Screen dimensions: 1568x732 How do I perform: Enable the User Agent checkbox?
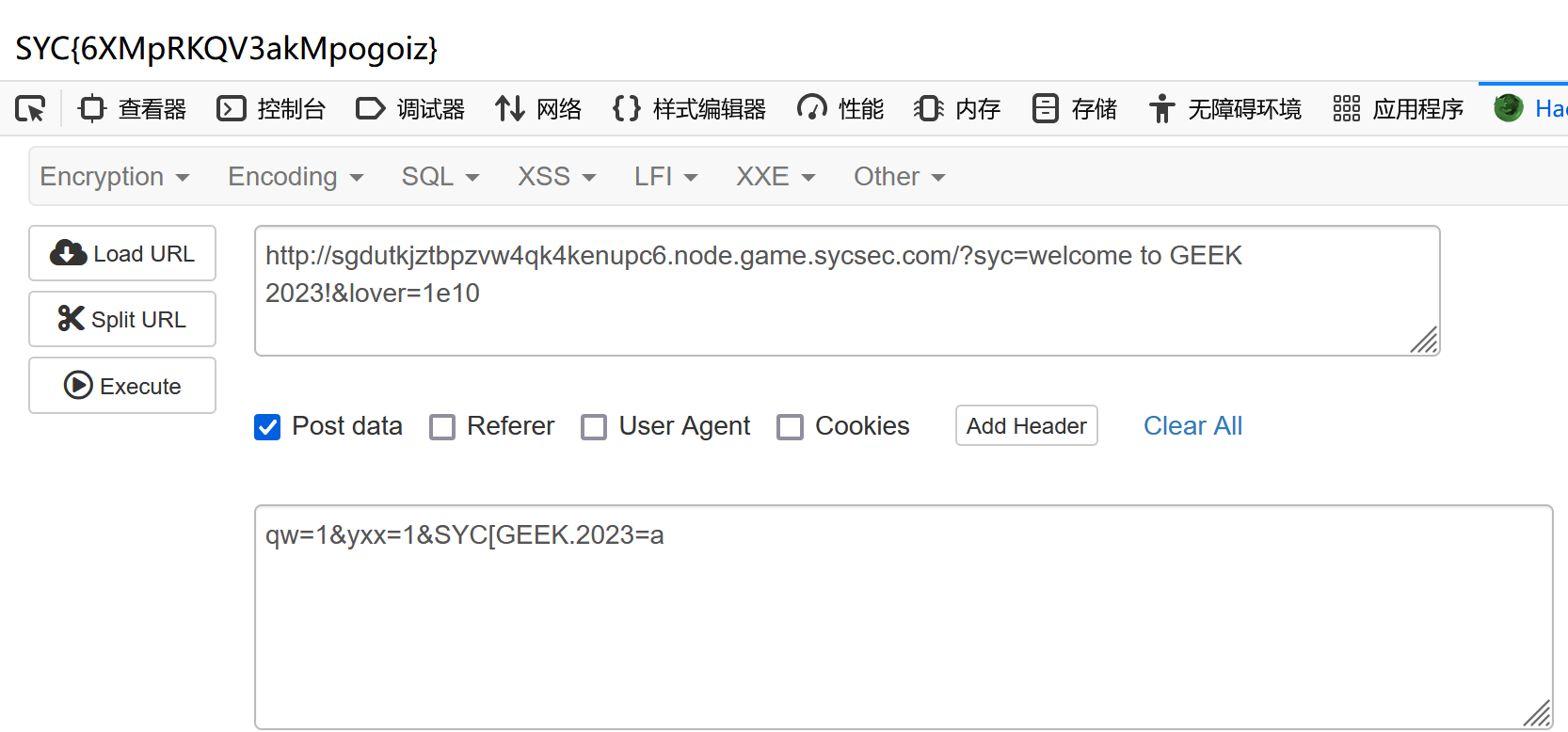coord(594,427)
